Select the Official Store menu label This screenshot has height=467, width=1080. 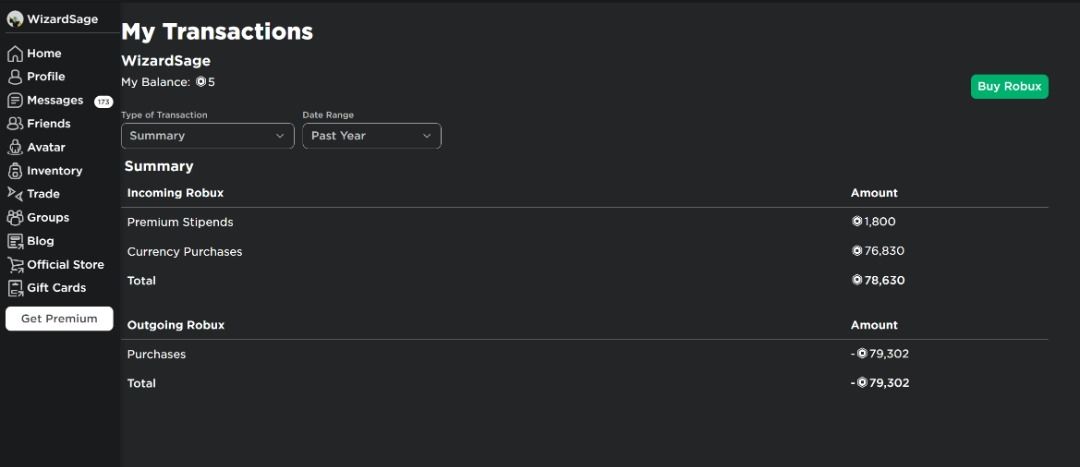(65, 265)
